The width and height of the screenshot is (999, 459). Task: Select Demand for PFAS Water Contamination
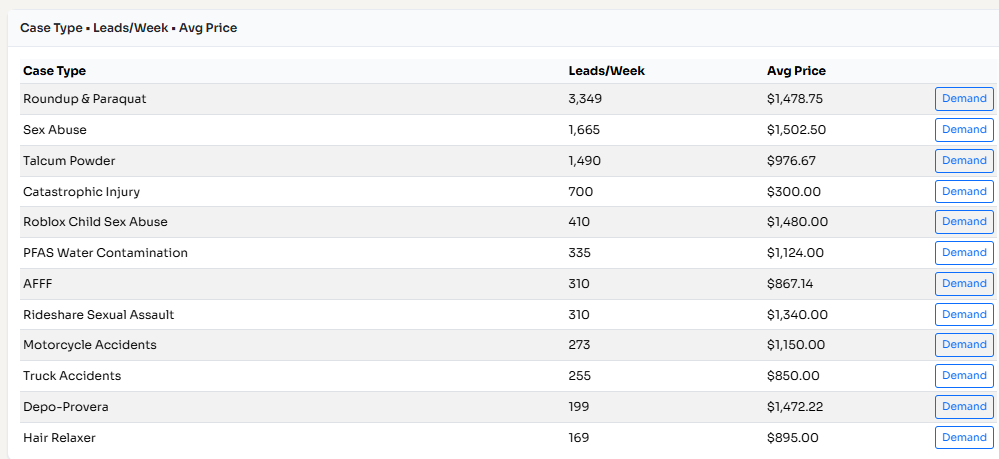point(964,253)
